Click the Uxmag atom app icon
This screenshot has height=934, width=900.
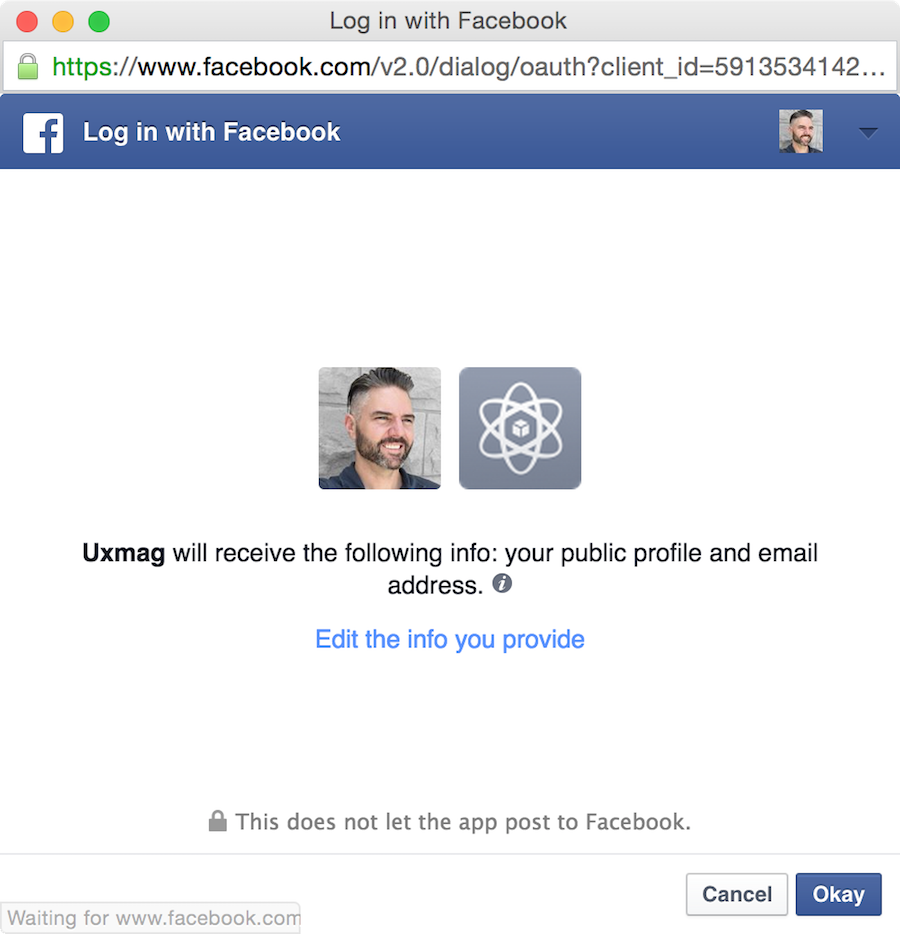[x=520, y=428]
